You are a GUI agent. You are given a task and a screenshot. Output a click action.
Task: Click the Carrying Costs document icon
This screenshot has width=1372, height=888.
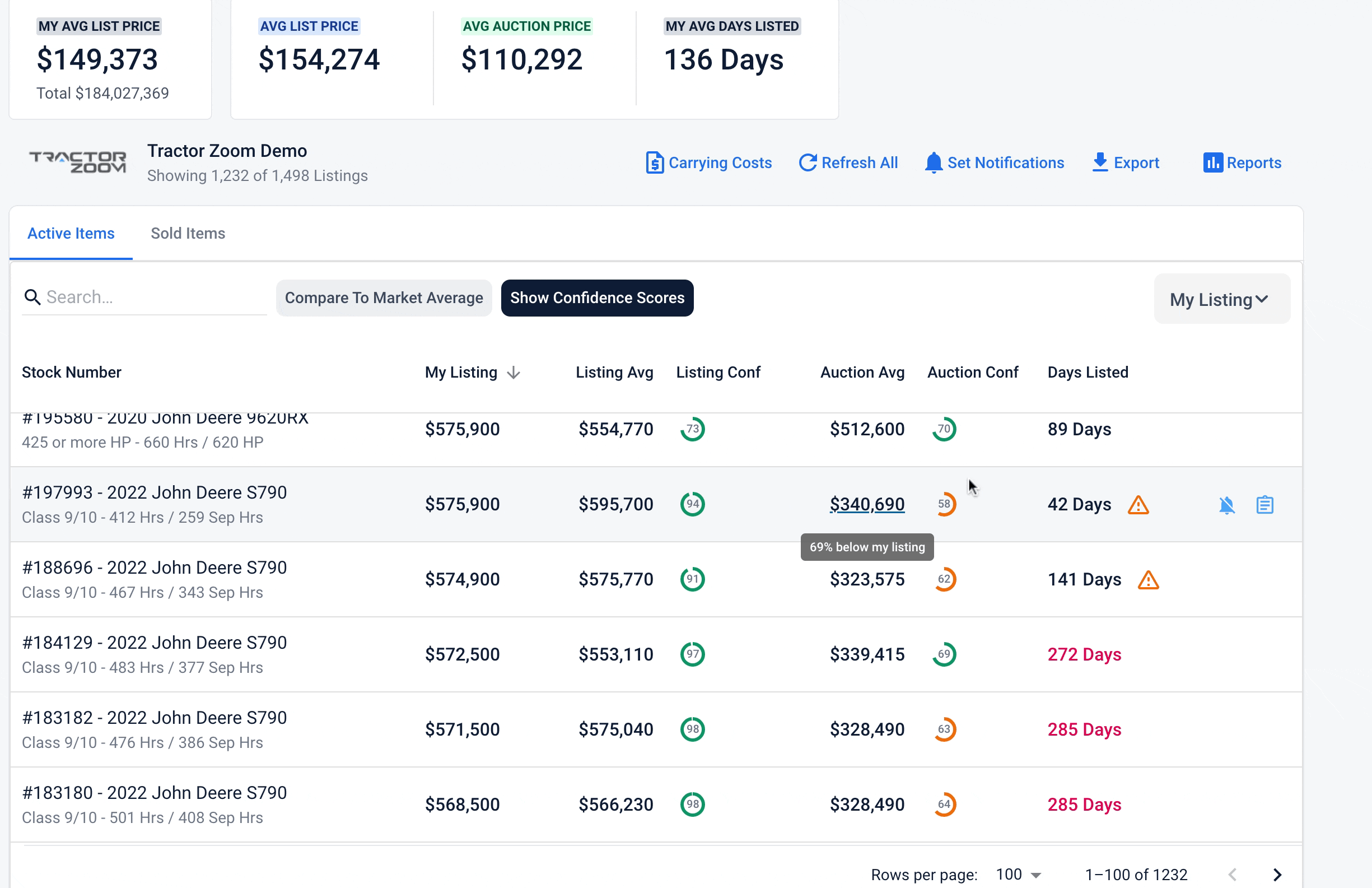[654, 162]
